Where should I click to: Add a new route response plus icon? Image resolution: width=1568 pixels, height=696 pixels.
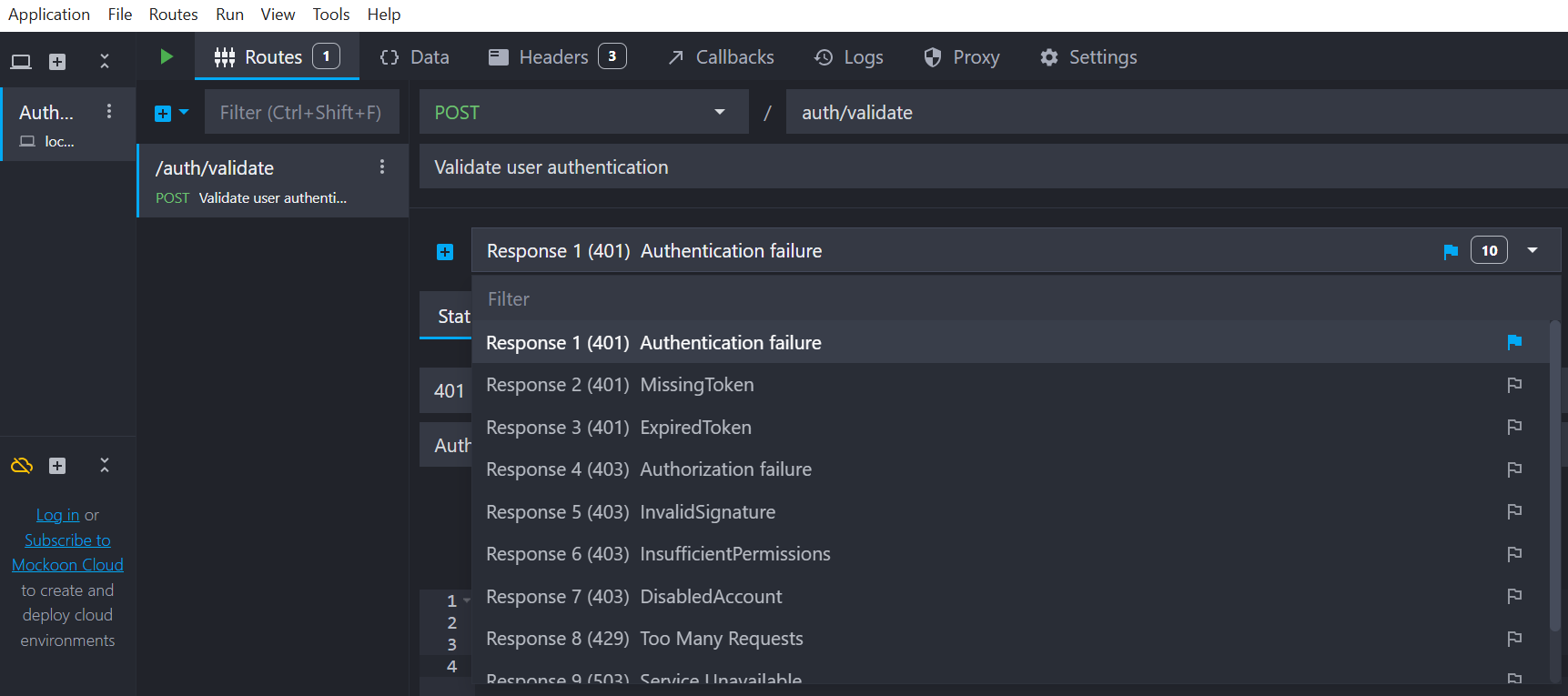tap(445, 252)
